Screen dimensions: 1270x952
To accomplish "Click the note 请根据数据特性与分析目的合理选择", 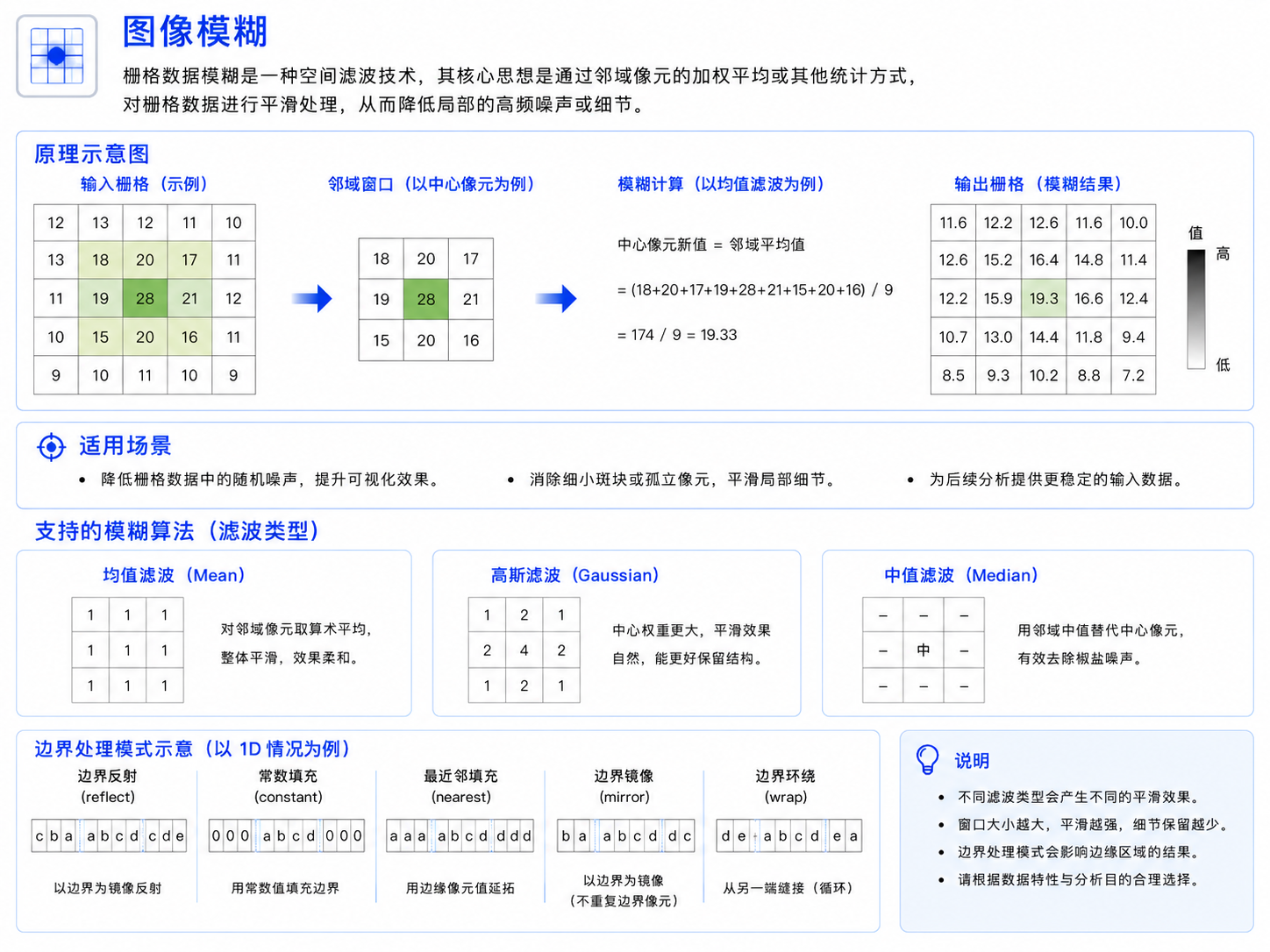I will pos(1079,879).
